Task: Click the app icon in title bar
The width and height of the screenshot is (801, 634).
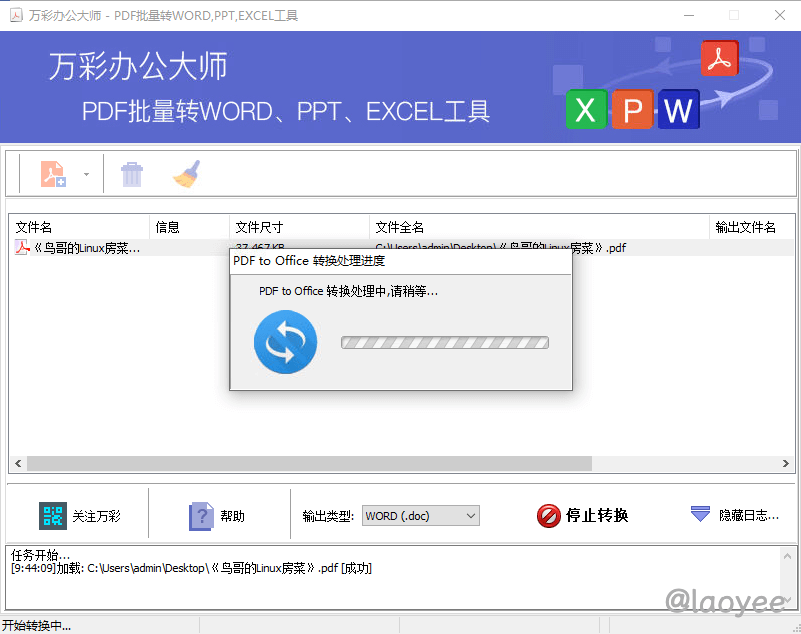Action: click(x=14, y=15)
